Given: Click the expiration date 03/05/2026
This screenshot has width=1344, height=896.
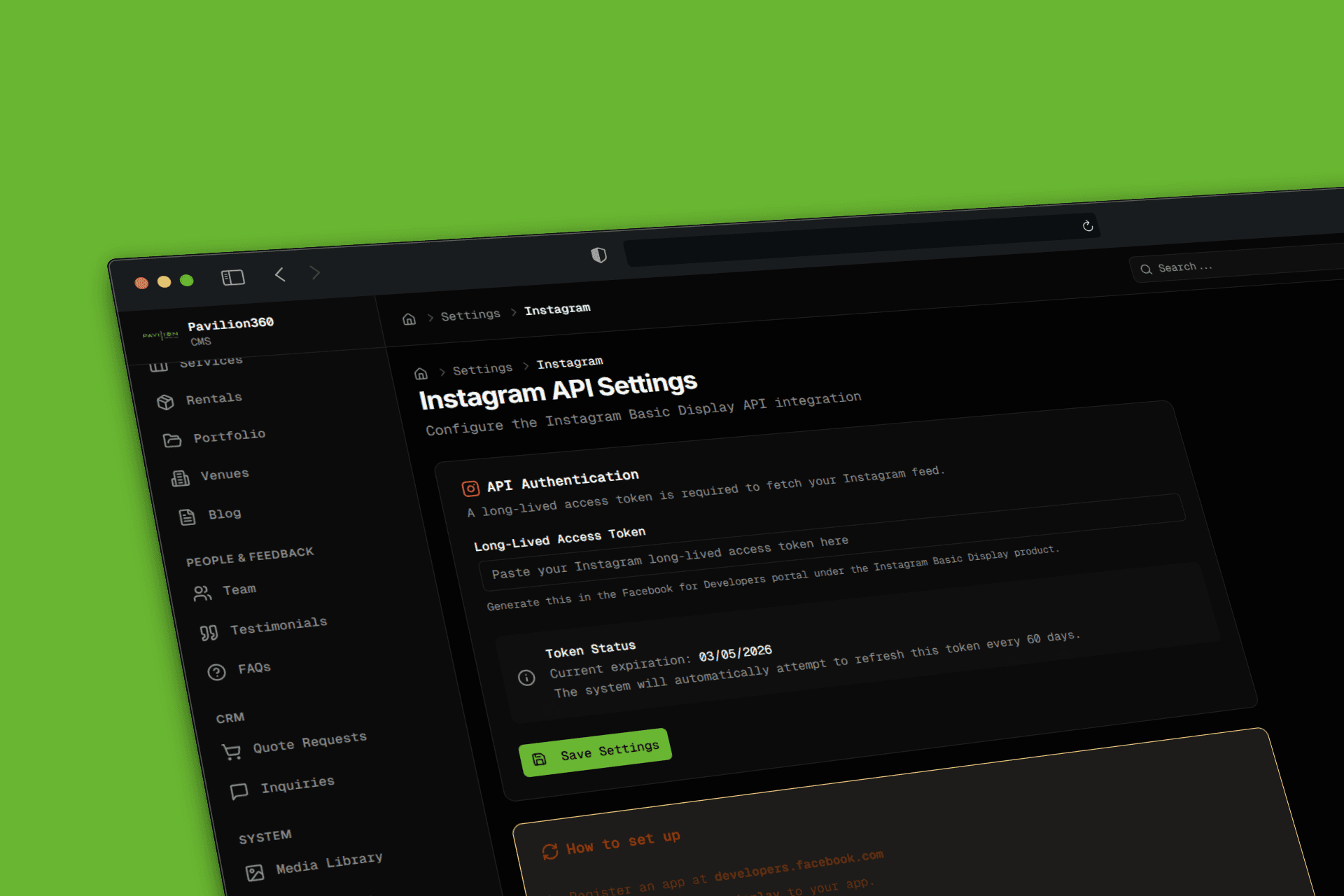Looking at the screenshot, I should 735,653.
